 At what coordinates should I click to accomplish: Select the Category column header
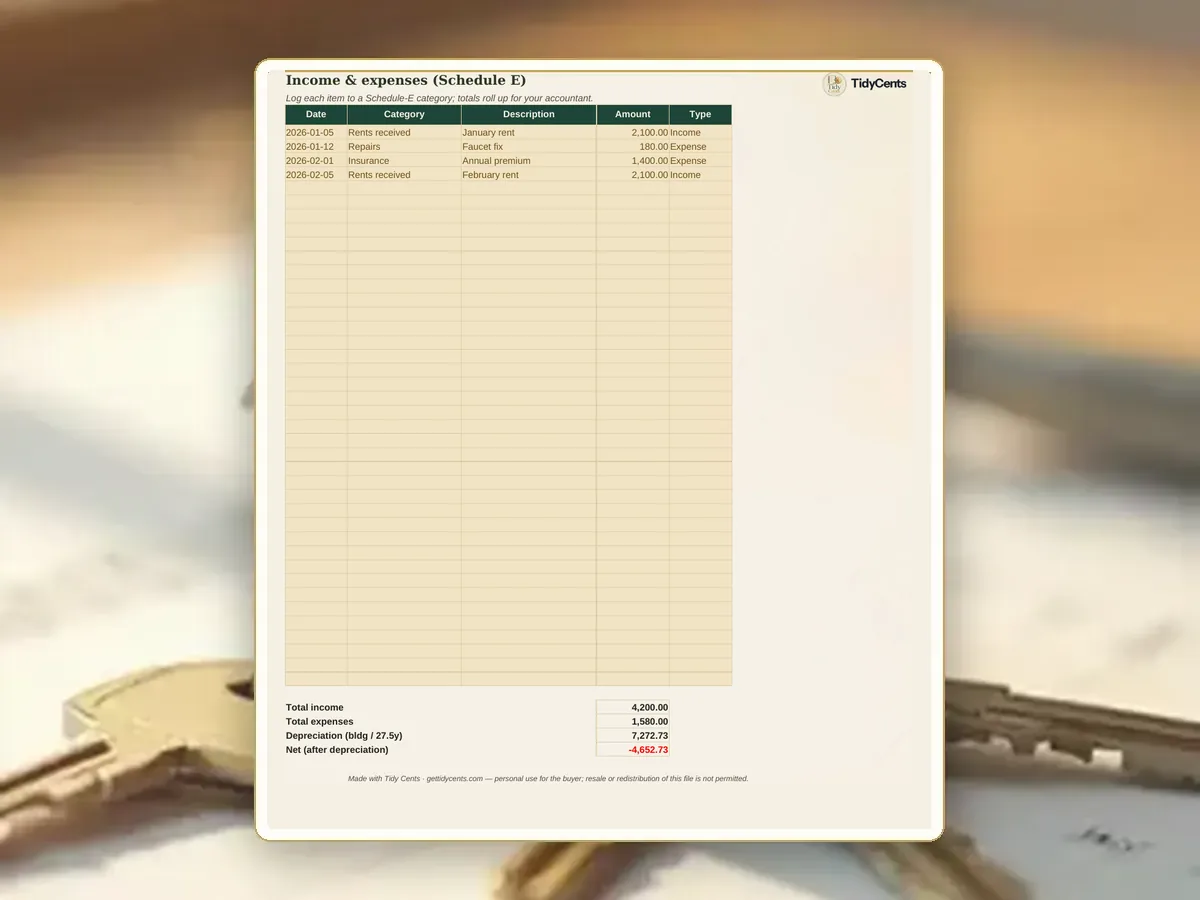click(x=404, y=115)
